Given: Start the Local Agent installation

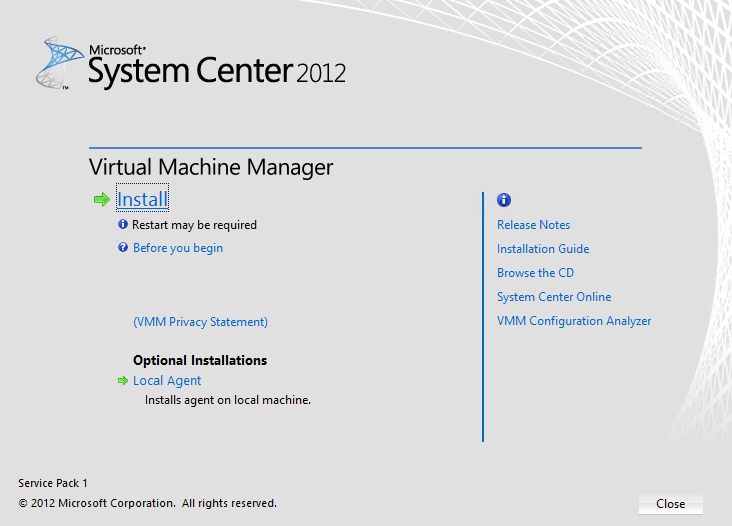Looking at the screenshot, I should coord(167,381).
